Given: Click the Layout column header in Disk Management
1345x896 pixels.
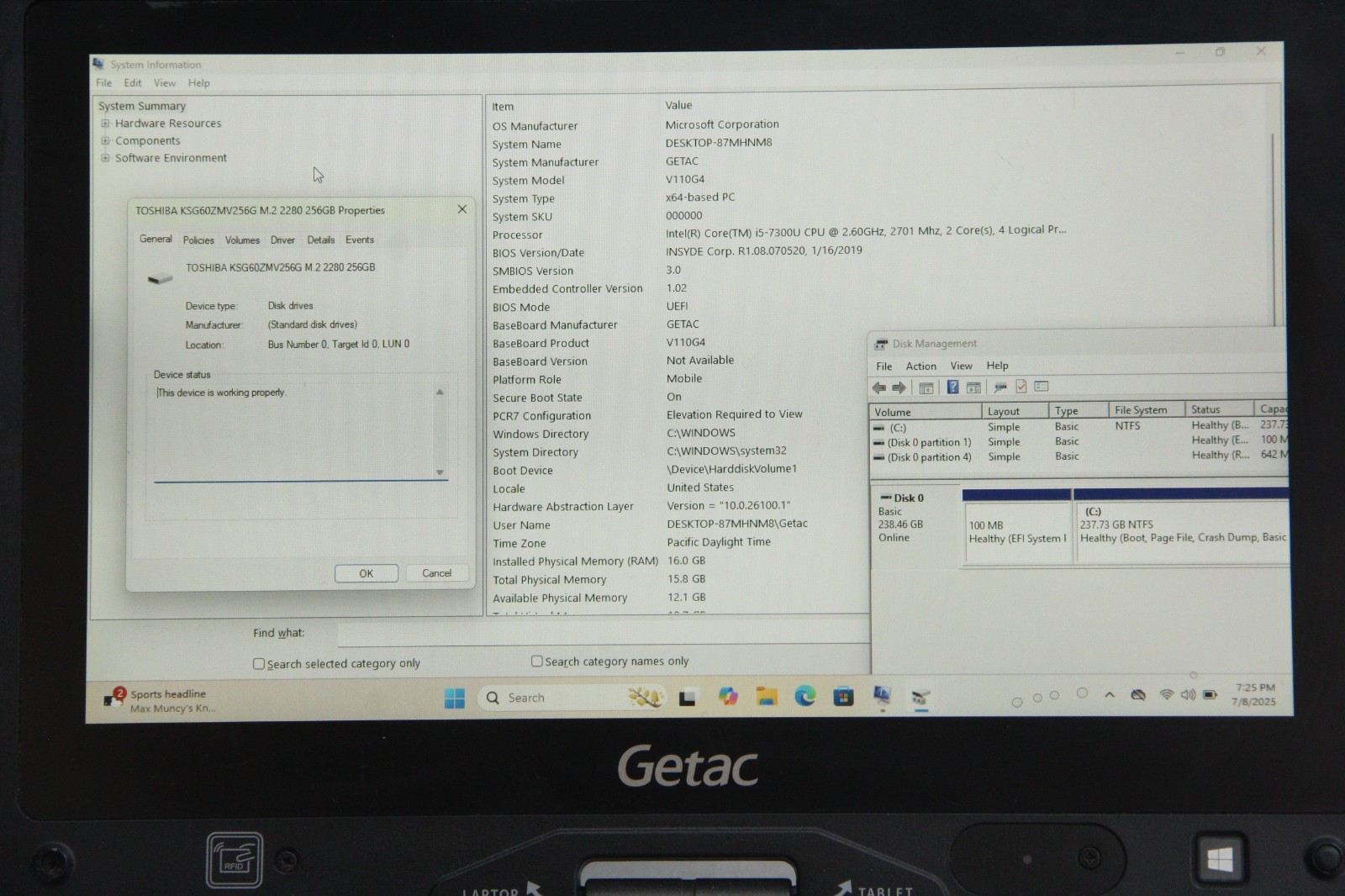Looking at the screenshot, I should pyautogui.click(x=1015, y=411).
